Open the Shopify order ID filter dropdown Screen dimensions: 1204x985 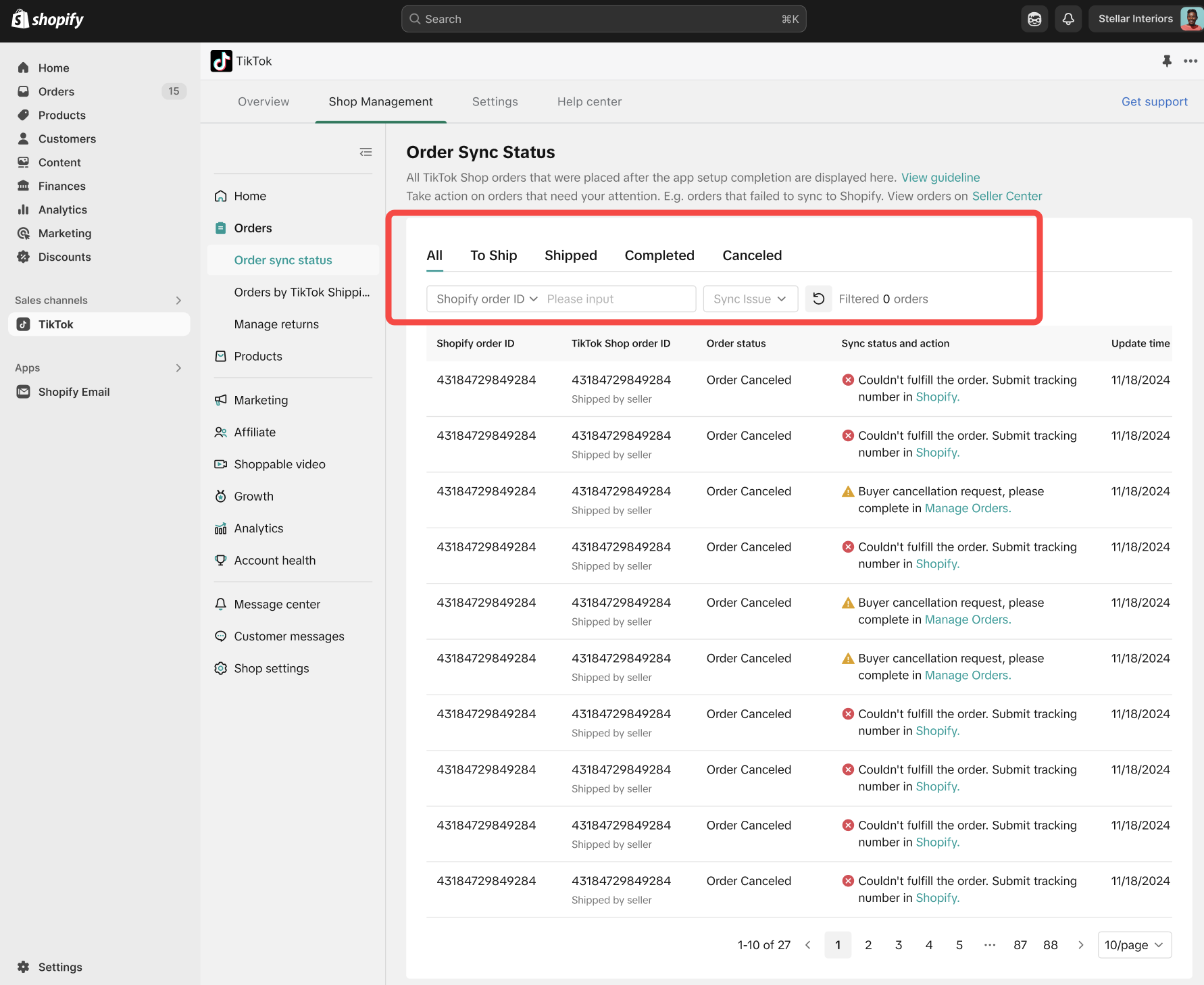pos(486,299)
